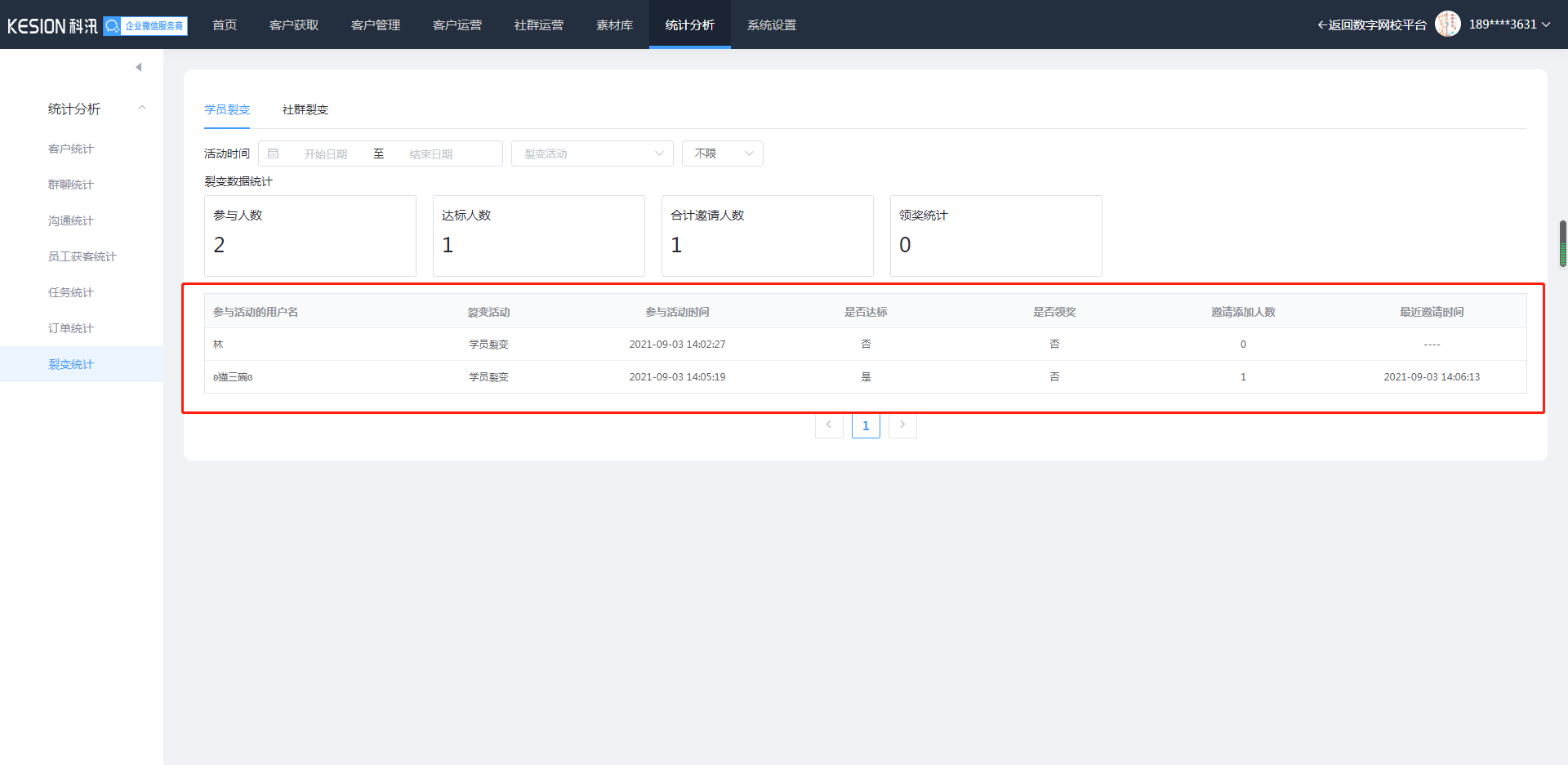Click the KESION logo

pyautogui.click(x=52, y=26)
